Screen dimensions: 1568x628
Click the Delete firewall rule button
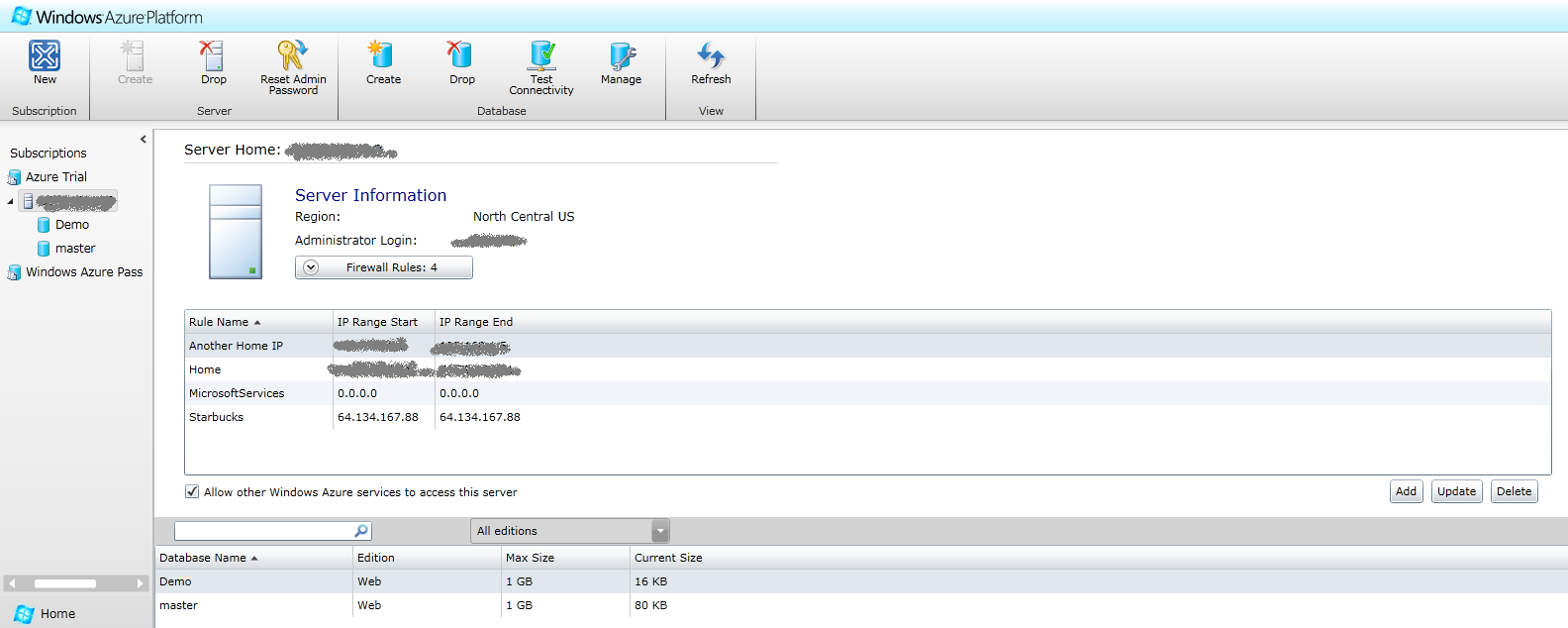(x=1514, y=491)
